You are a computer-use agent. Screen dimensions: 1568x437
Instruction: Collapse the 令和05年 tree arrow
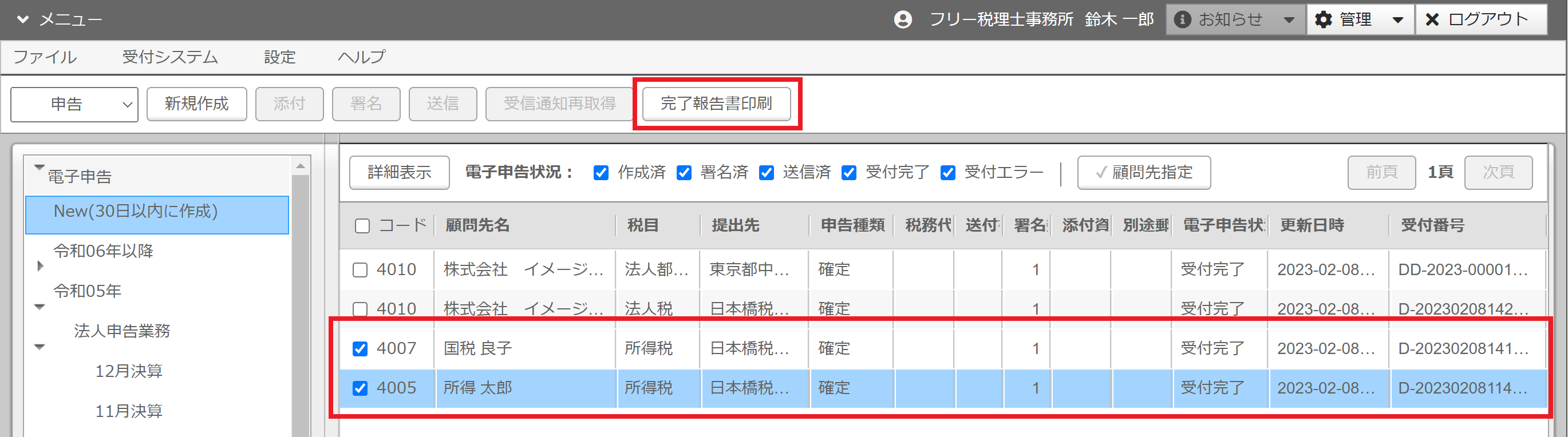[40, 307]
